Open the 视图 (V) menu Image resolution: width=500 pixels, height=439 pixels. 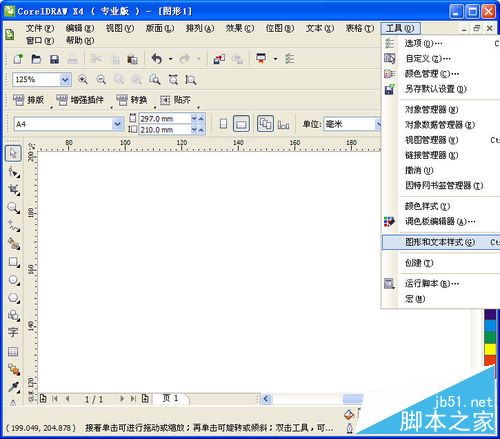pos(120,28)
